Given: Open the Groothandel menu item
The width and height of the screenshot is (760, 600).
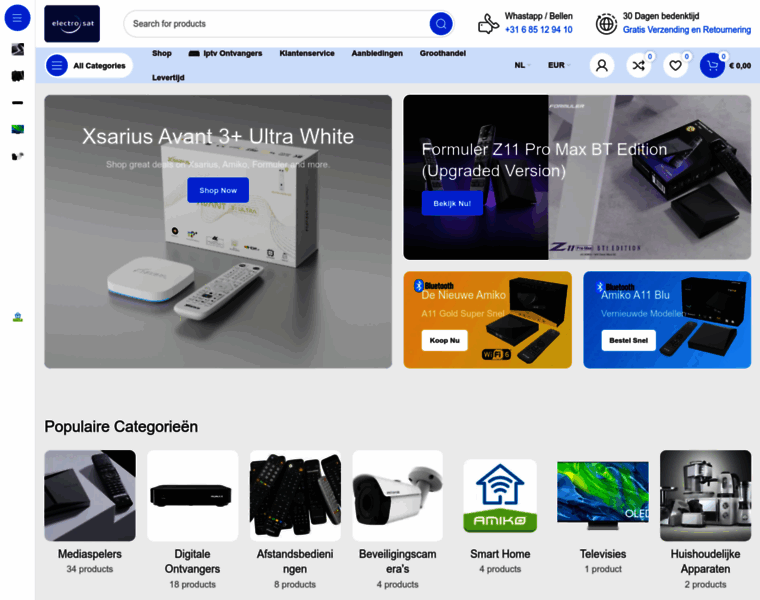Looking at the screenshot, I should pyautogui.click(x=443, y=53).
